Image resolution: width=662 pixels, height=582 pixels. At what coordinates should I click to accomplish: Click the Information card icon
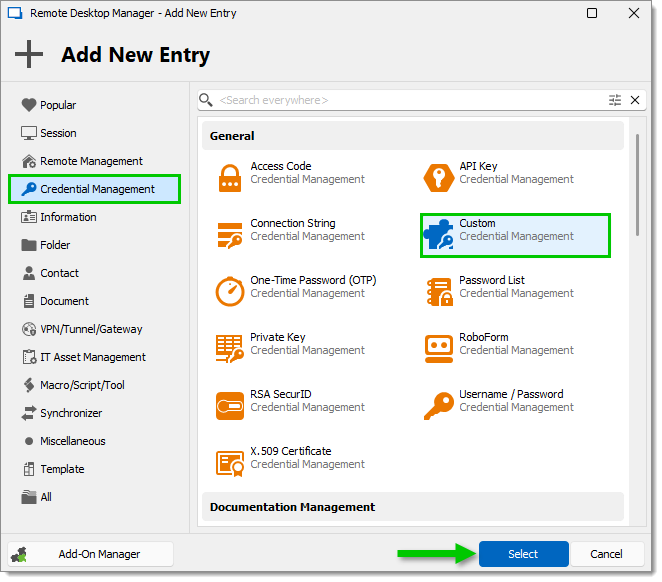click(x=29, y=217)
